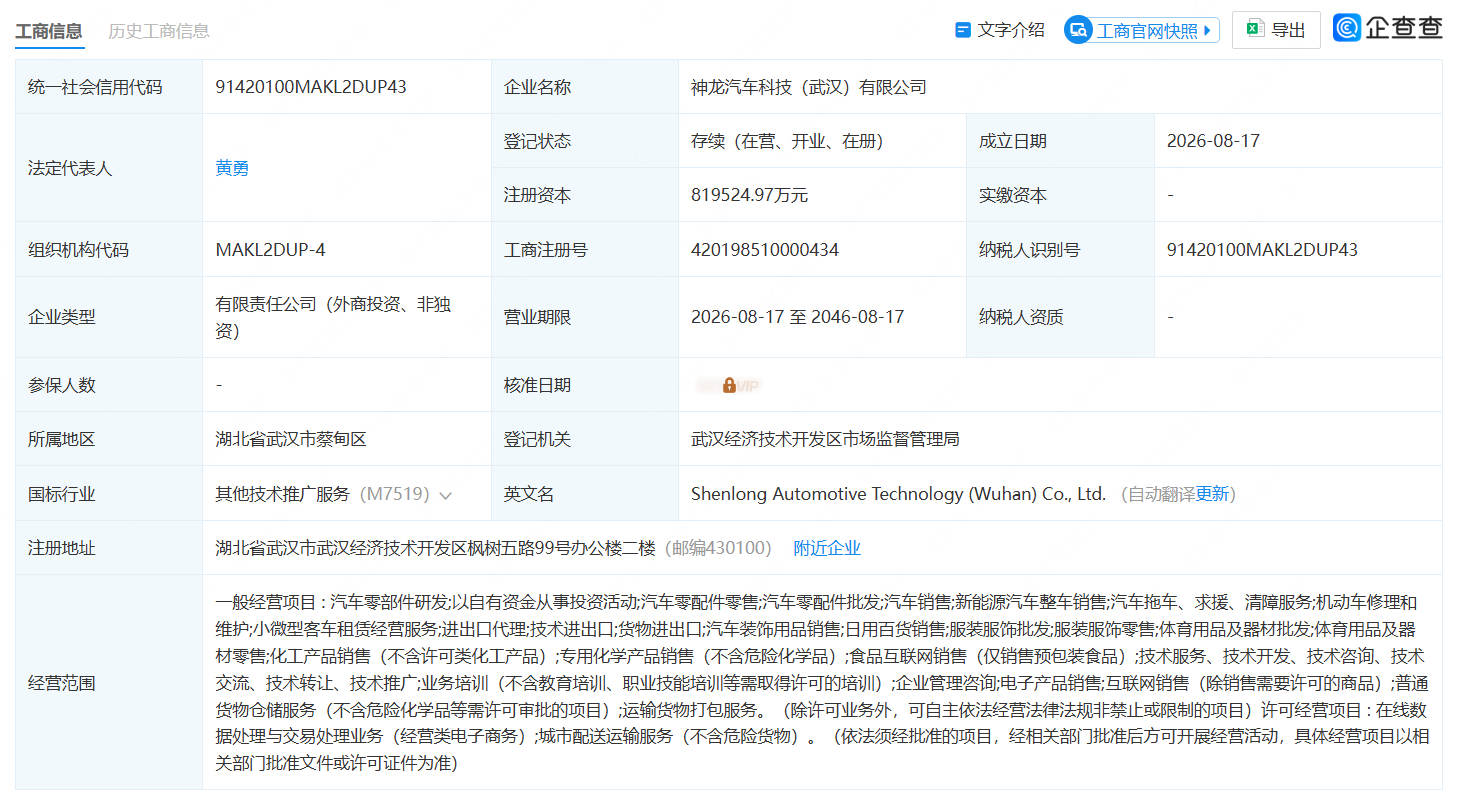Screen dimensions: 1458x801
Task: Click organization code MAKL2DUP-4
Action: [271, 249]
